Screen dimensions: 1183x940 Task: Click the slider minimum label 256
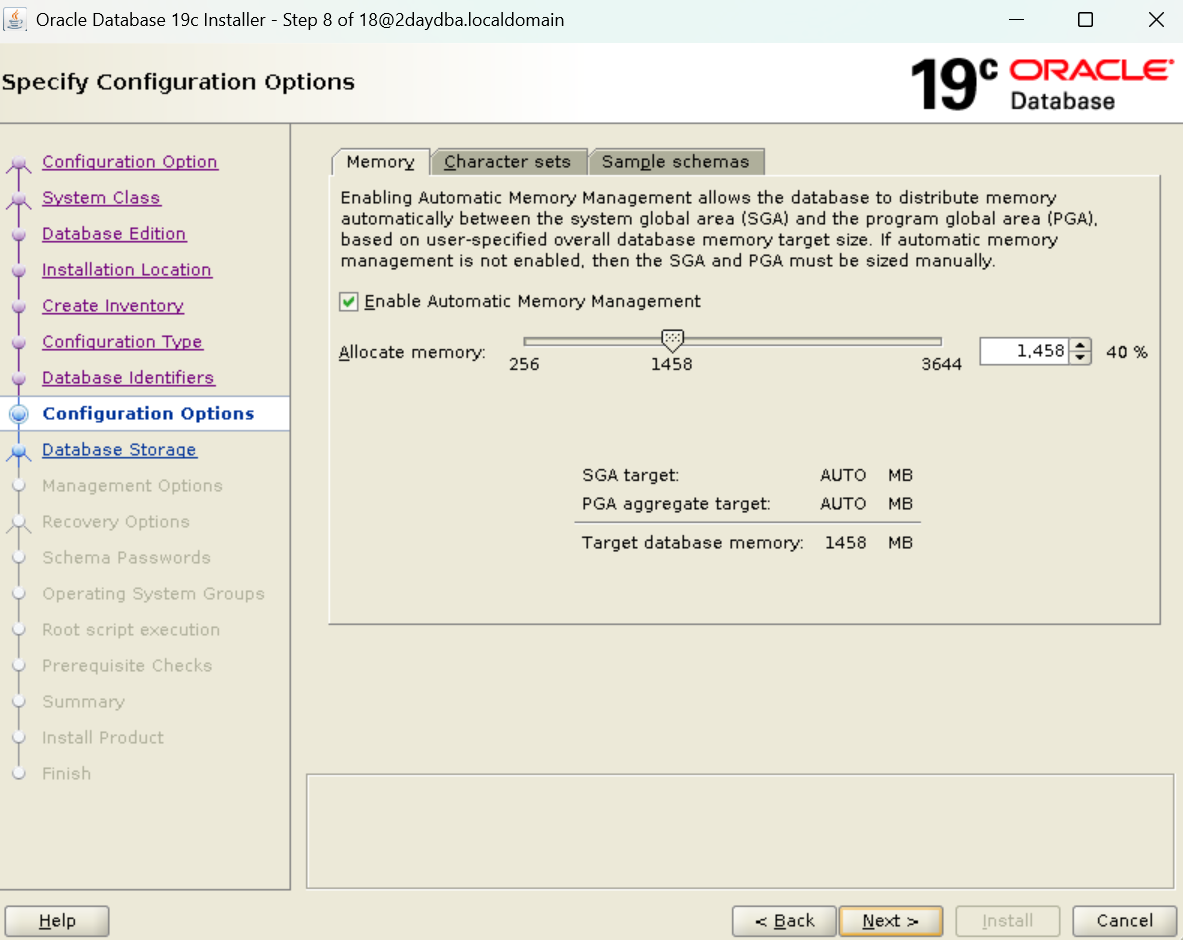coord(524,364)
